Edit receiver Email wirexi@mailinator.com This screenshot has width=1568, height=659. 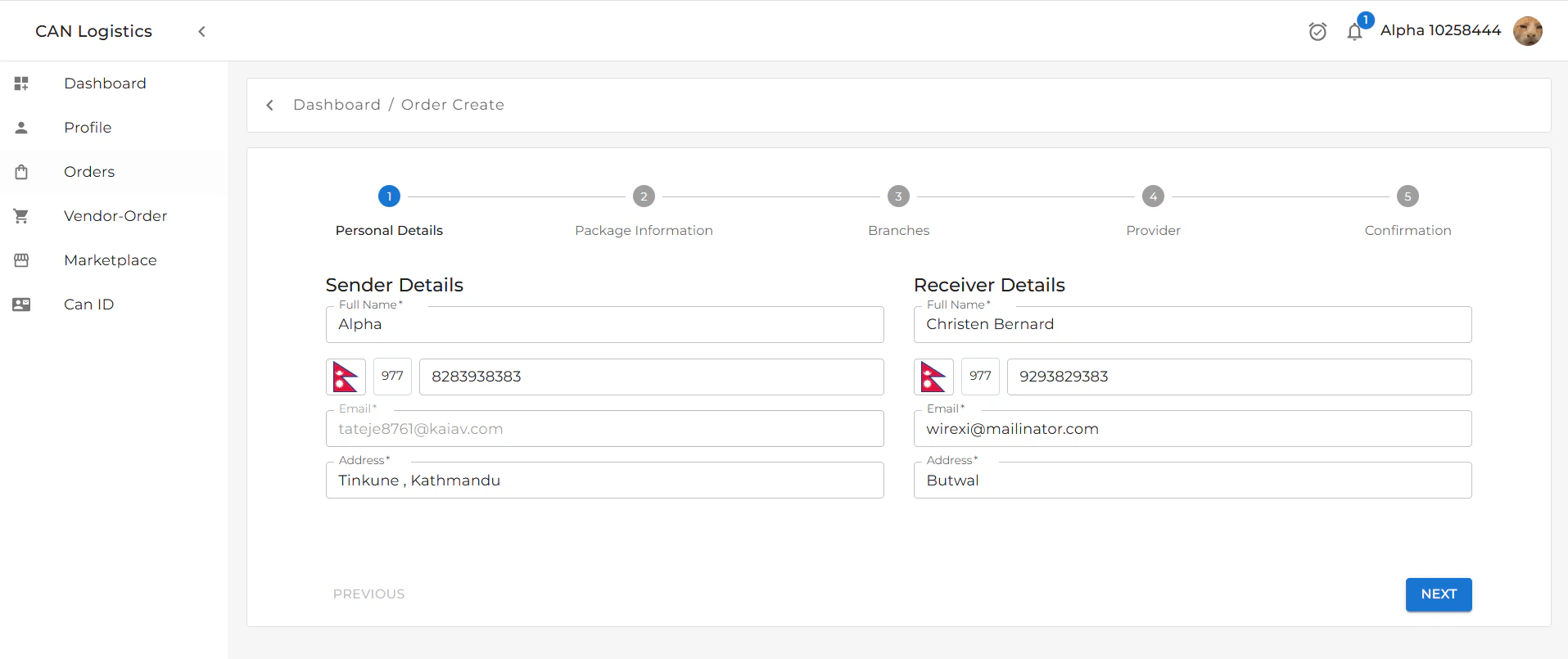(1192, 429)
